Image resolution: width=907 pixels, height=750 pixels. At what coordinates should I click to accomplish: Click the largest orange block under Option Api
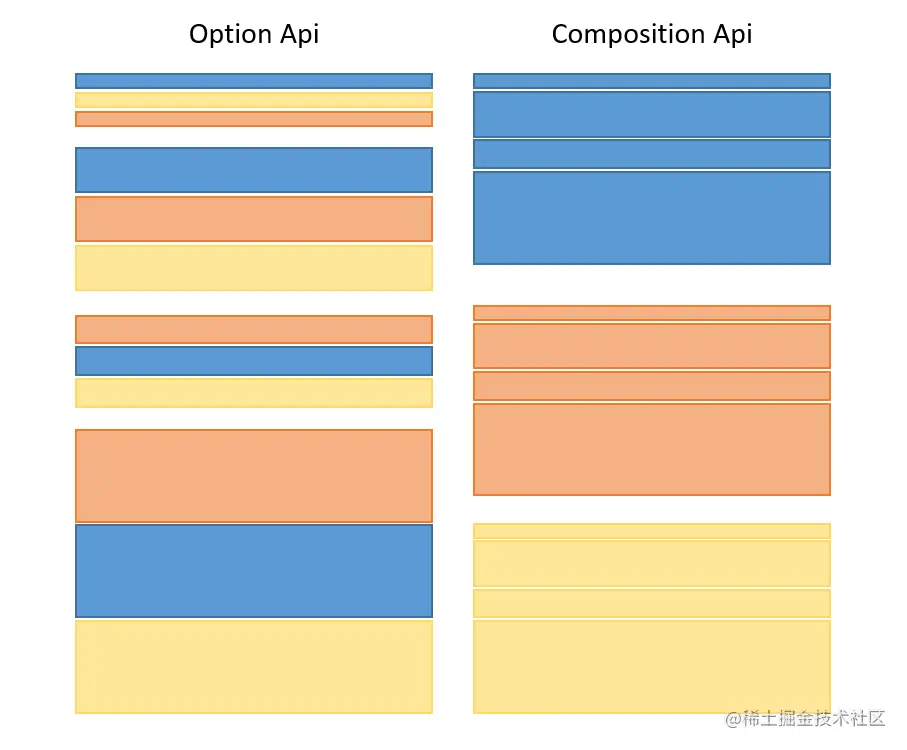click(254, 476)
